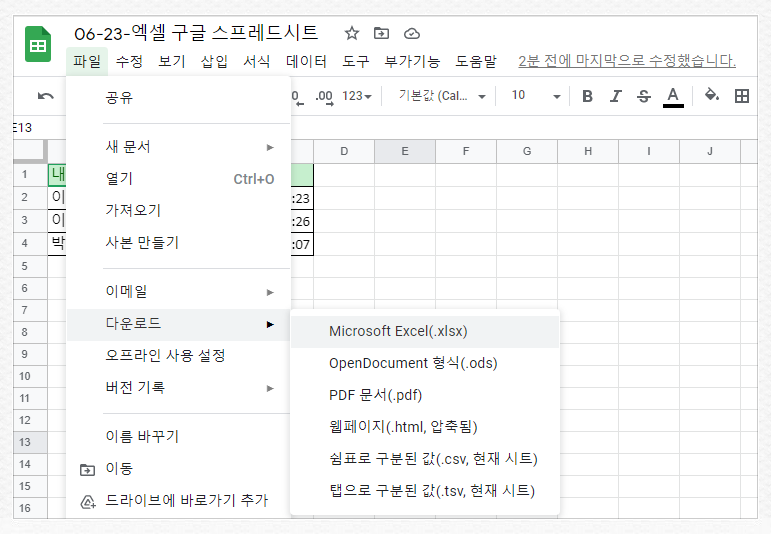
Task: Download as tab-separated .tsv
Action: pos(425,491)
